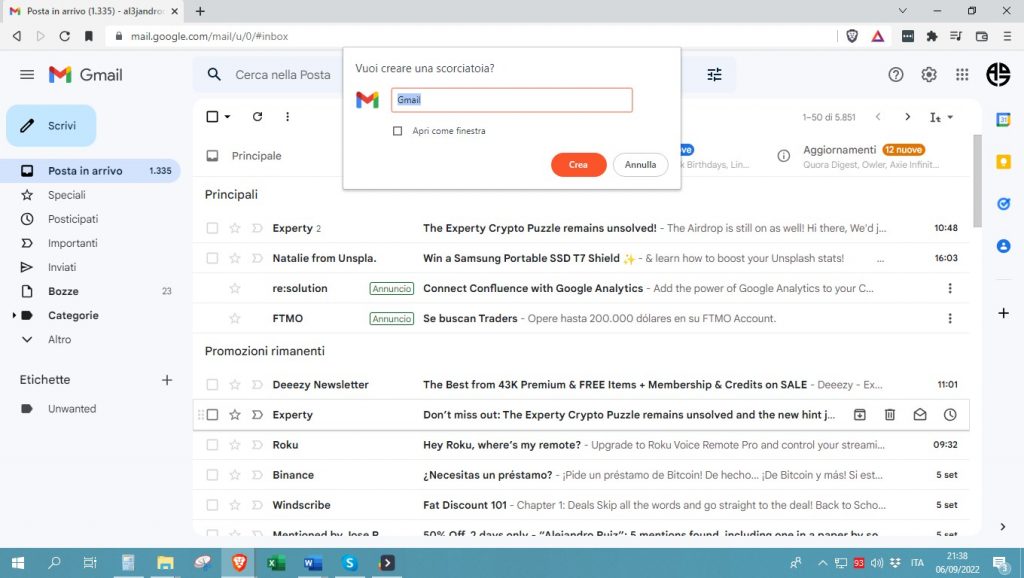The image size is (1024, 578).
Task: Tick checkbox for Natalie from Unsplash email
Action: pos(212,258)
